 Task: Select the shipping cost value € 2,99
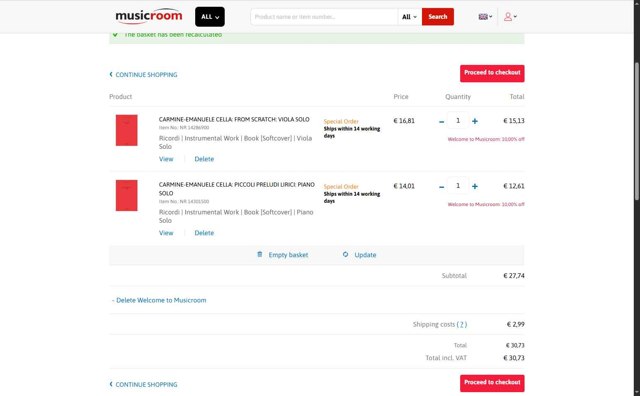click(x=516, y=324)
